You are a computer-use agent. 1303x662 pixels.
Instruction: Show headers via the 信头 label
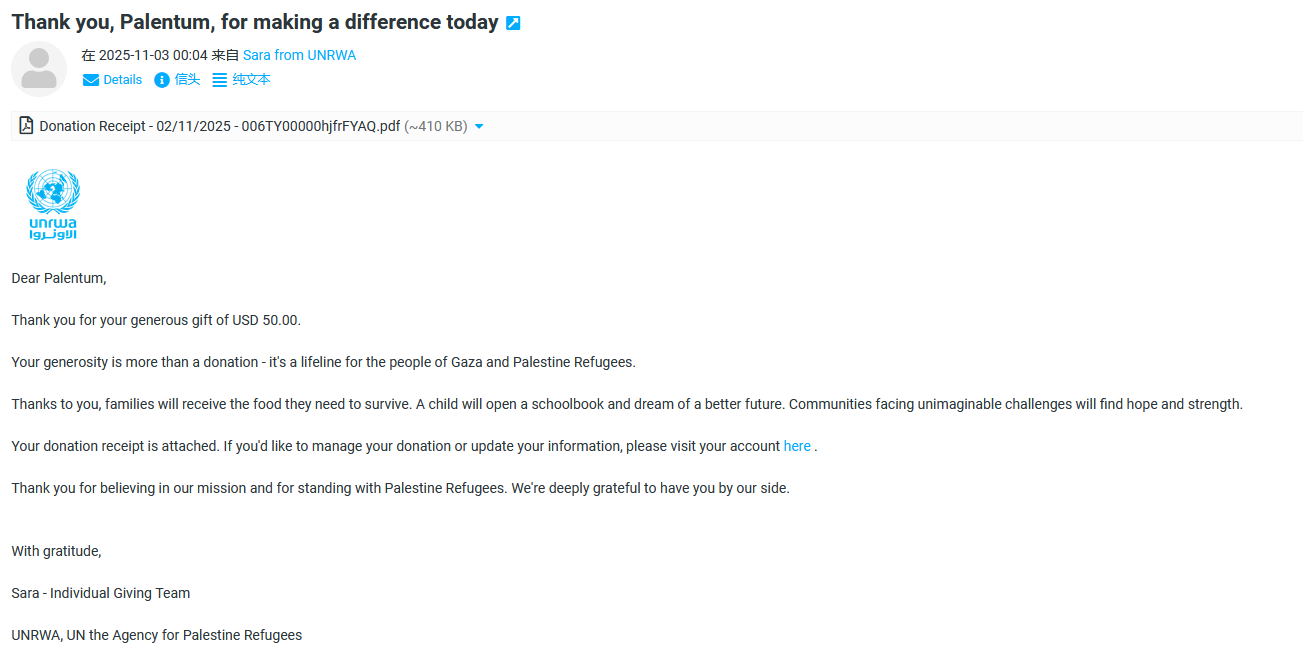point(187,80)
